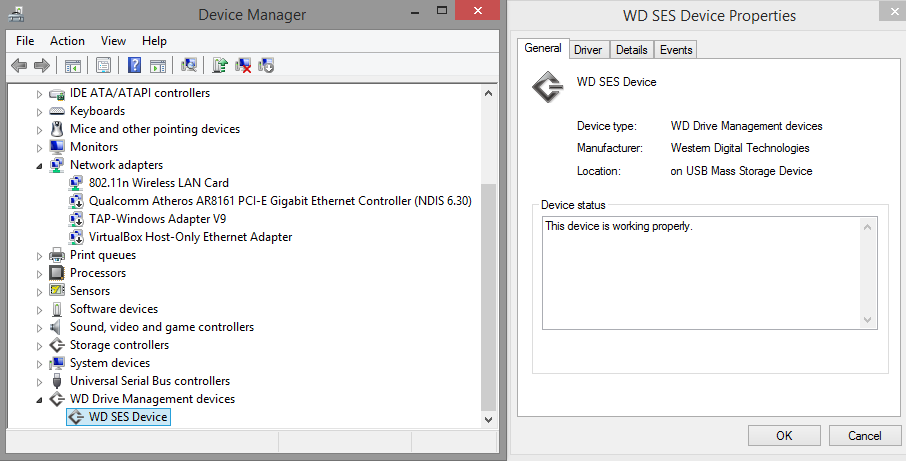906x461 pixels.
Task: Open the Action menu
Action: tap(67, 41)
